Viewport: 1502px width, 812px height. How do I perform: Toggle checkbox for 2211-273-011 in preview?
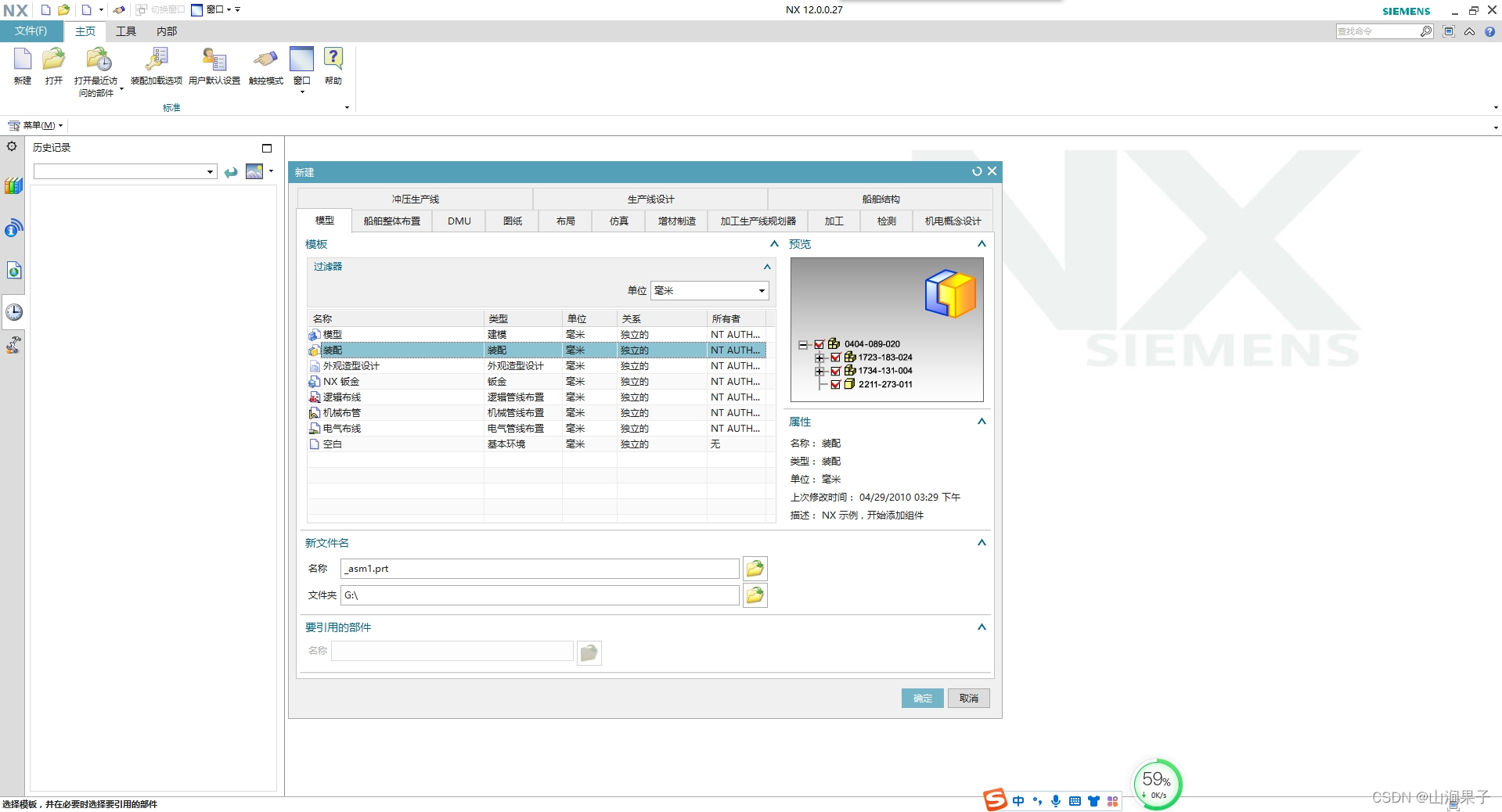click(x=835, y=384)
